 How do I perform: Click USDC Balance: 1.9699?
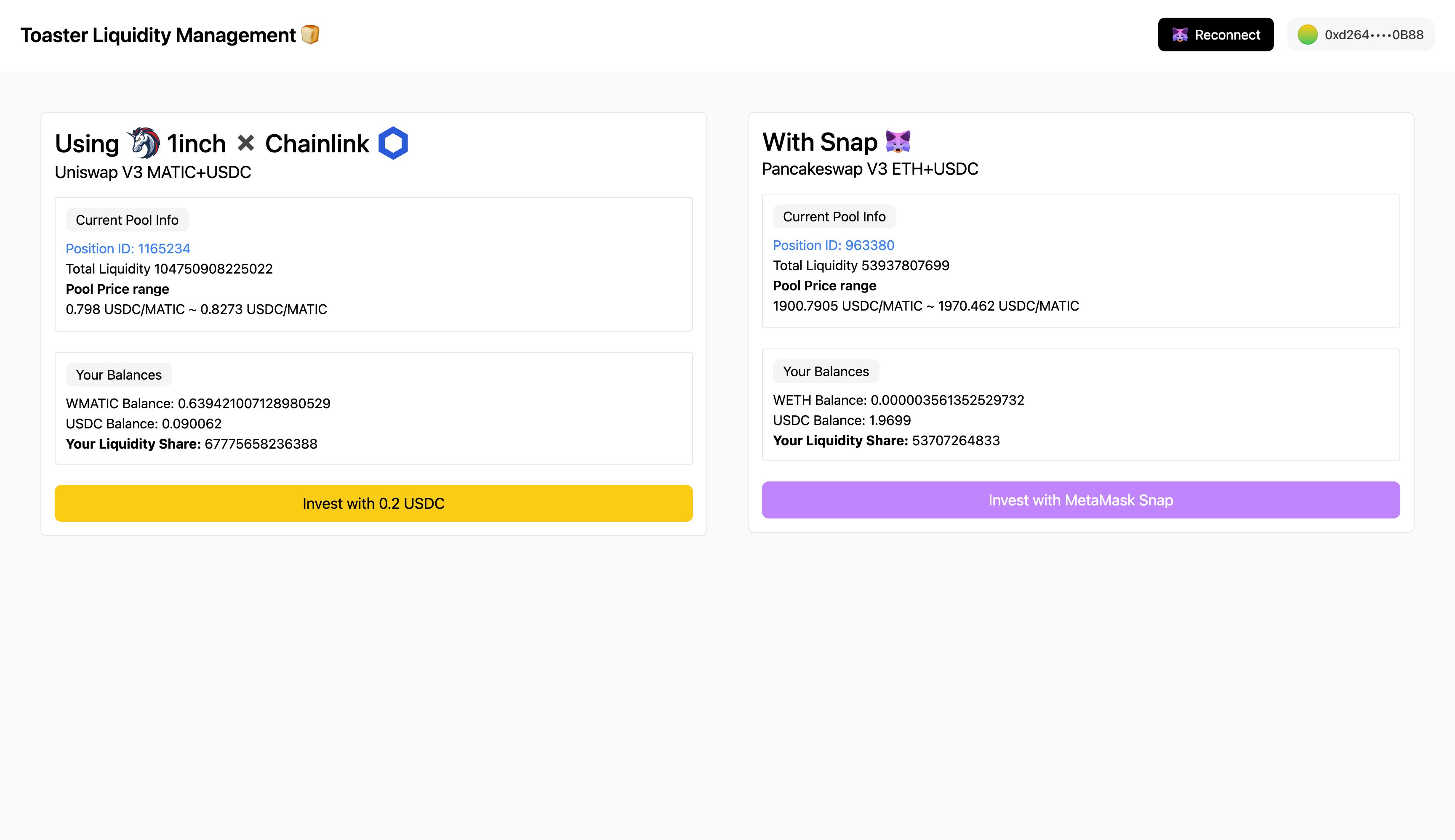click(842, 420)
